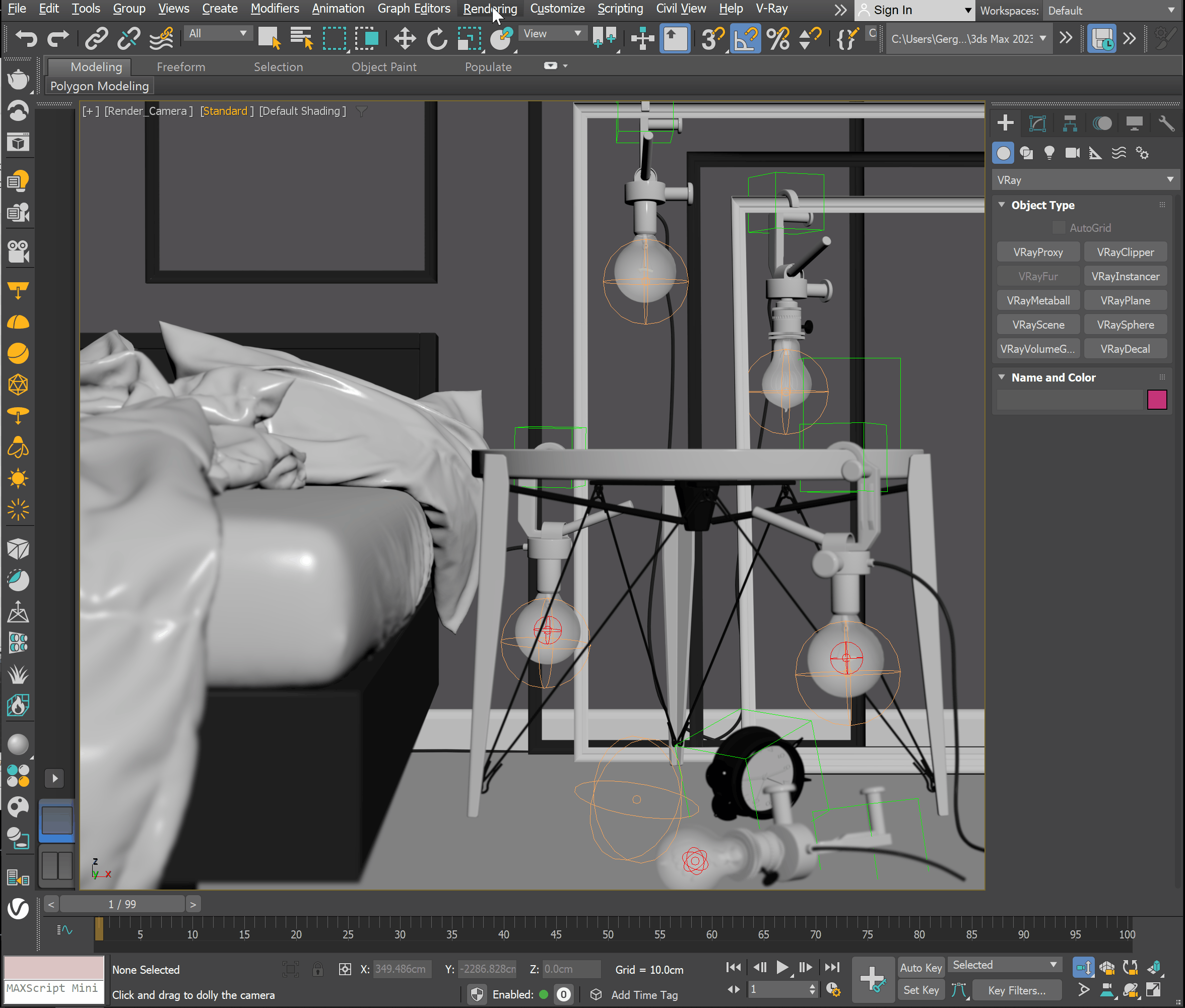The image size is (1185, 1008).
Task: Toggle the Angle Snap icon
Action: click(745, 38)
